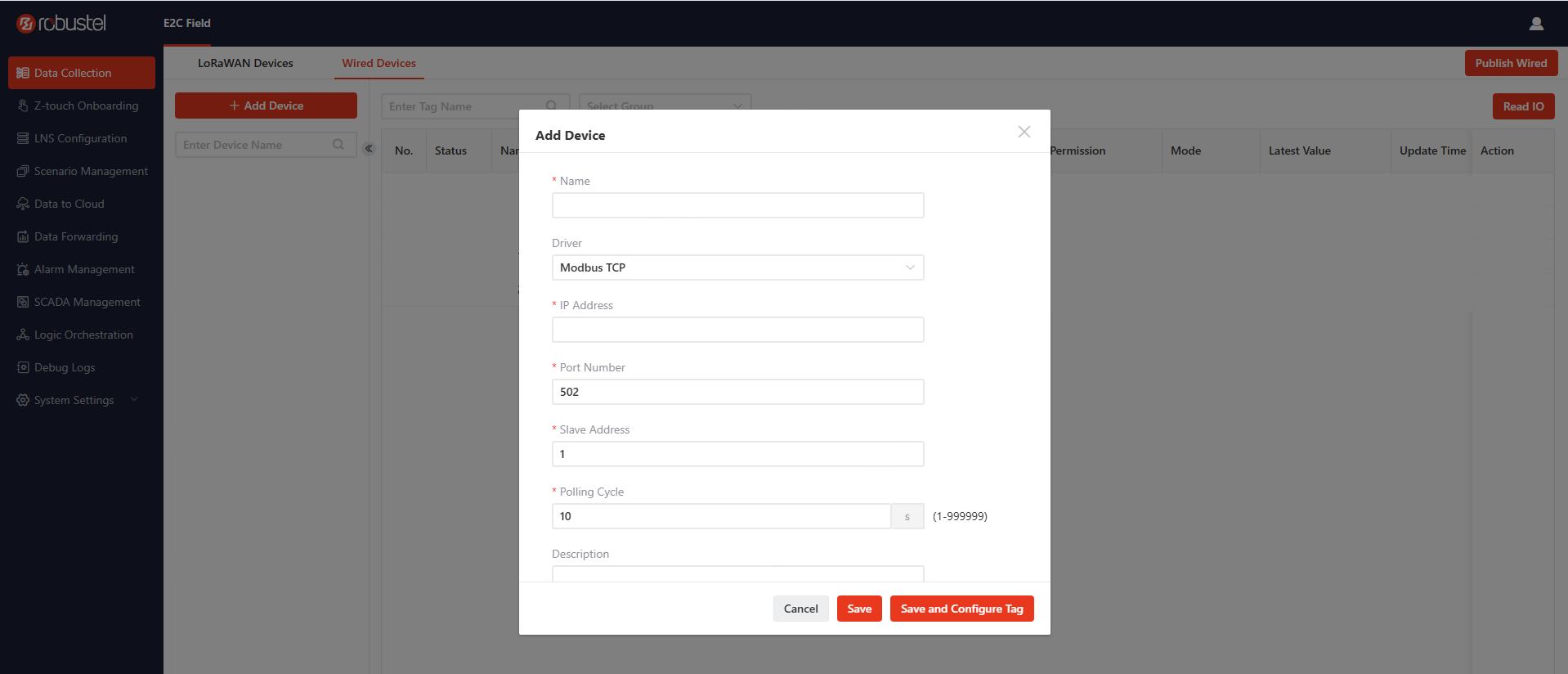Switch to the LoRaWAN Devices tab
Screen dimensions: 1568x674
click(x=245, y=63)
